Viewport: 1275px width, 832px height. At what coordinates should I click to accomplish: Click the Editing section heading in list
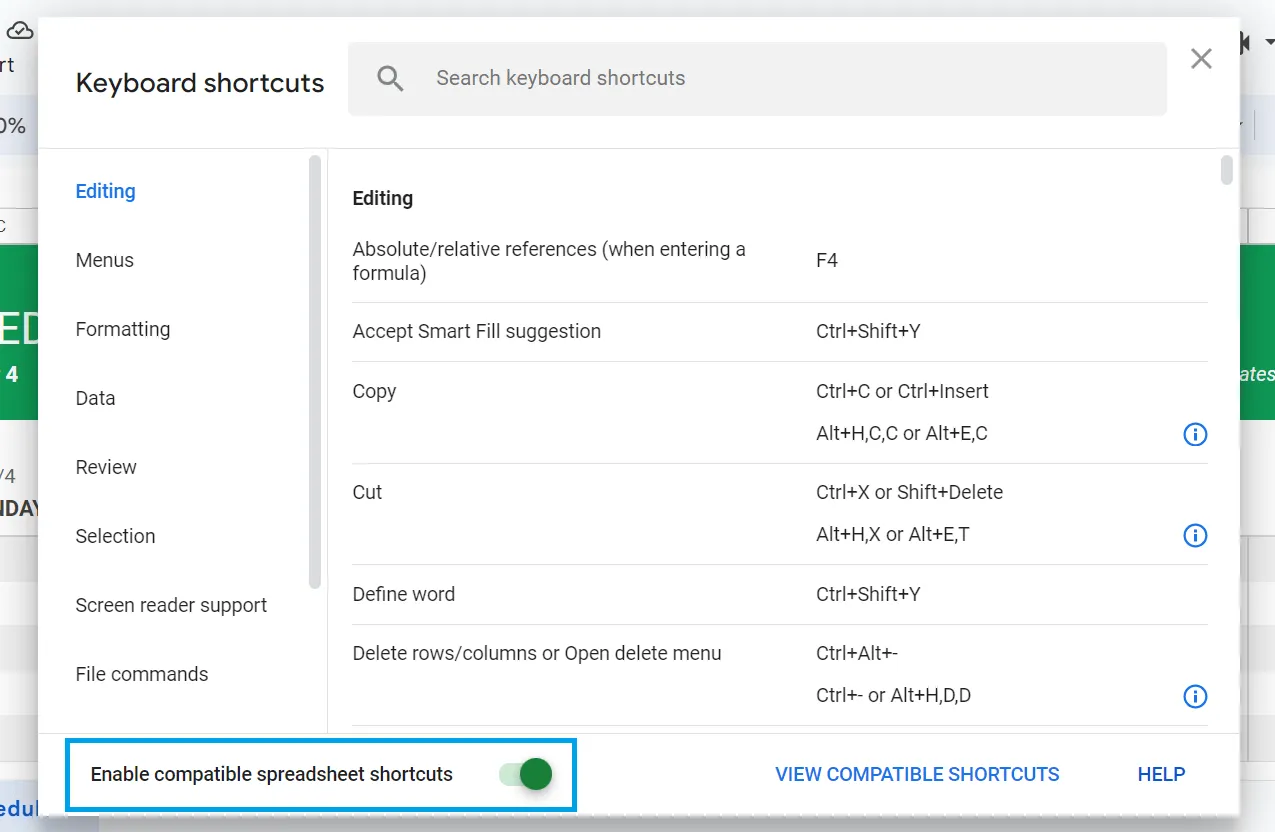tap(383, 199)
